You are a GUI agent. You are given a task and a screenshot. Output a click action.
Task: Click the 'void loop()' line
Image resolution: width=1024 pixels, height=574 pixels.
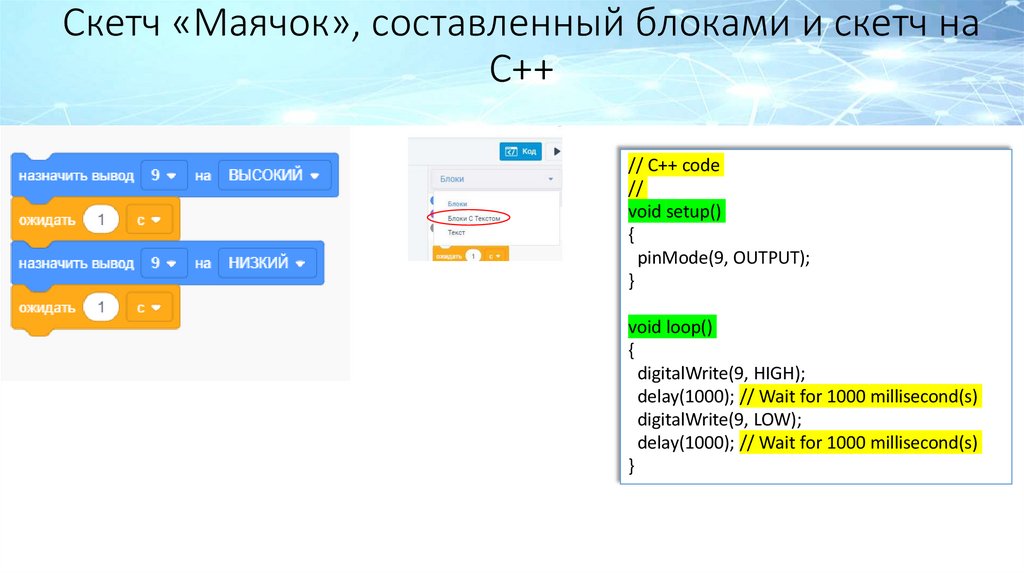point(671,327)
